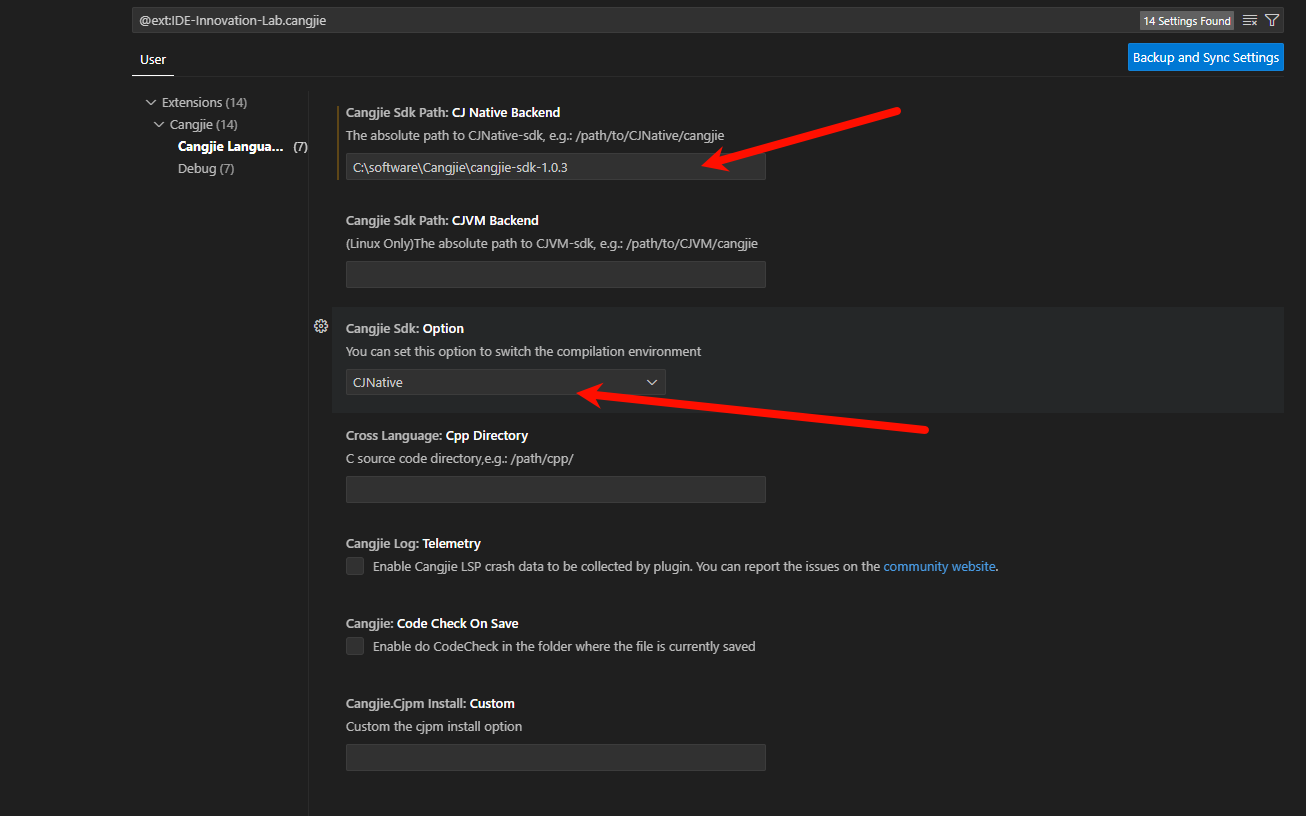
Task: Open the community website link
Action: click(x=939, y=566)
